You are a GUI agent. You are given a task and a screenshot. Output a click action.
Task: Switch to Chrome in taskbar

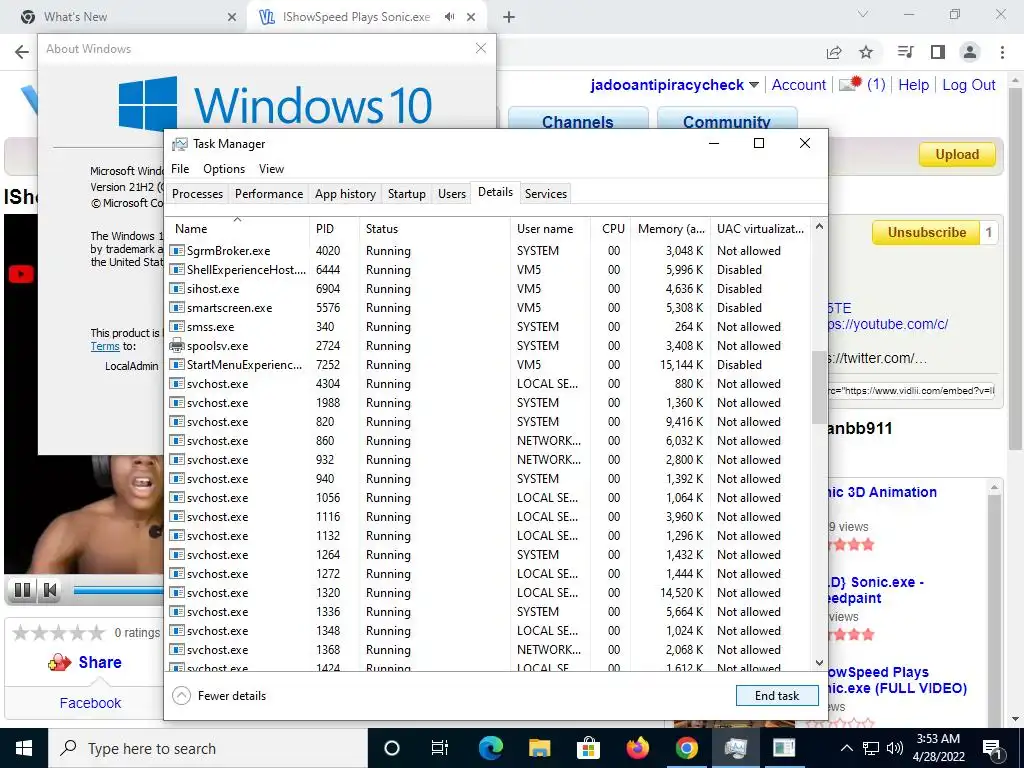pos(686,748)
